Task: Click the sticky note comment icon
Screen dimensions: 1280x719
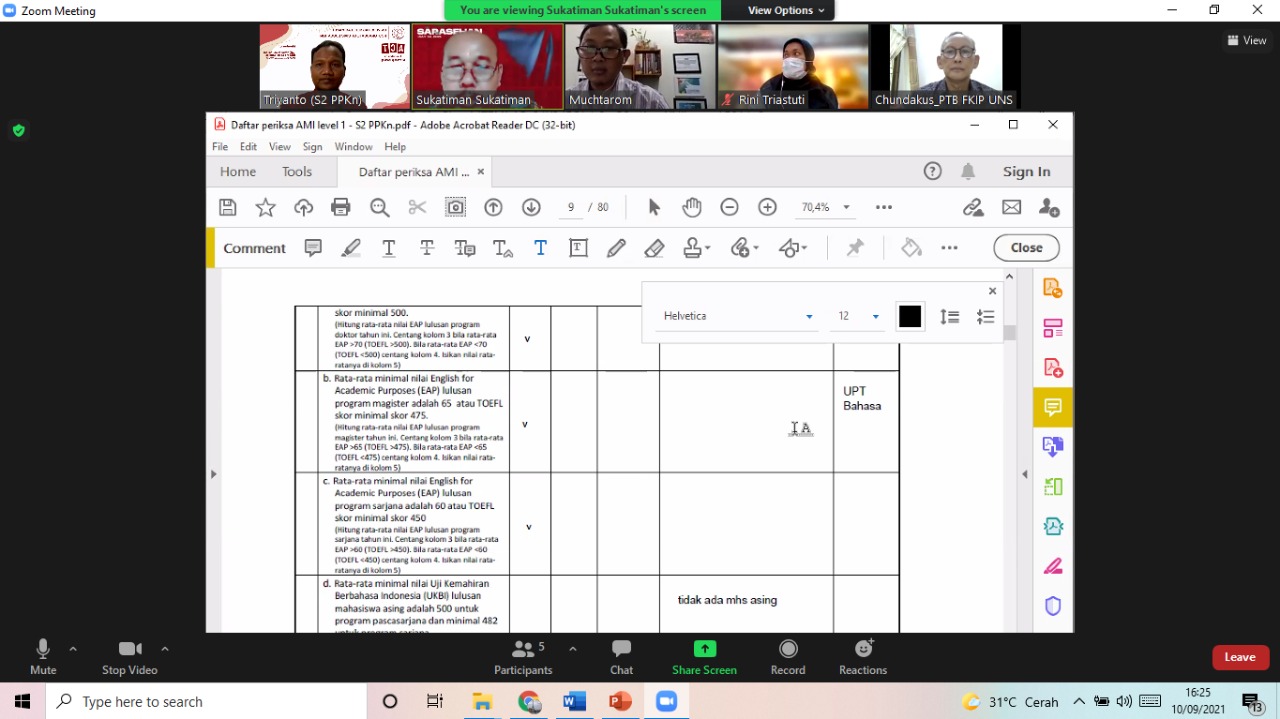Action: coord(313,248)
